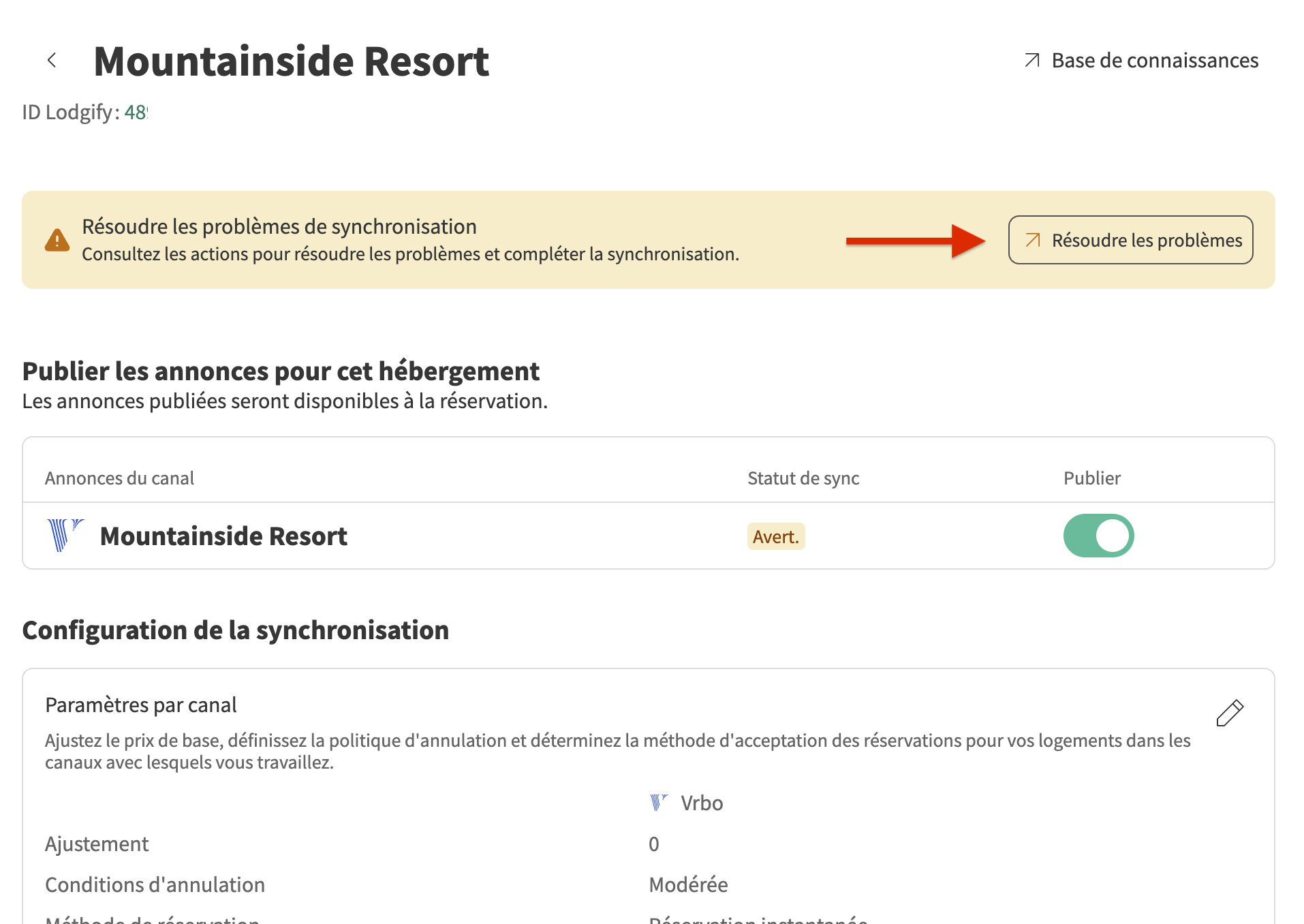
Task: Select the Mountainside Resort channel listing name
Action: (x=223, y=536)
